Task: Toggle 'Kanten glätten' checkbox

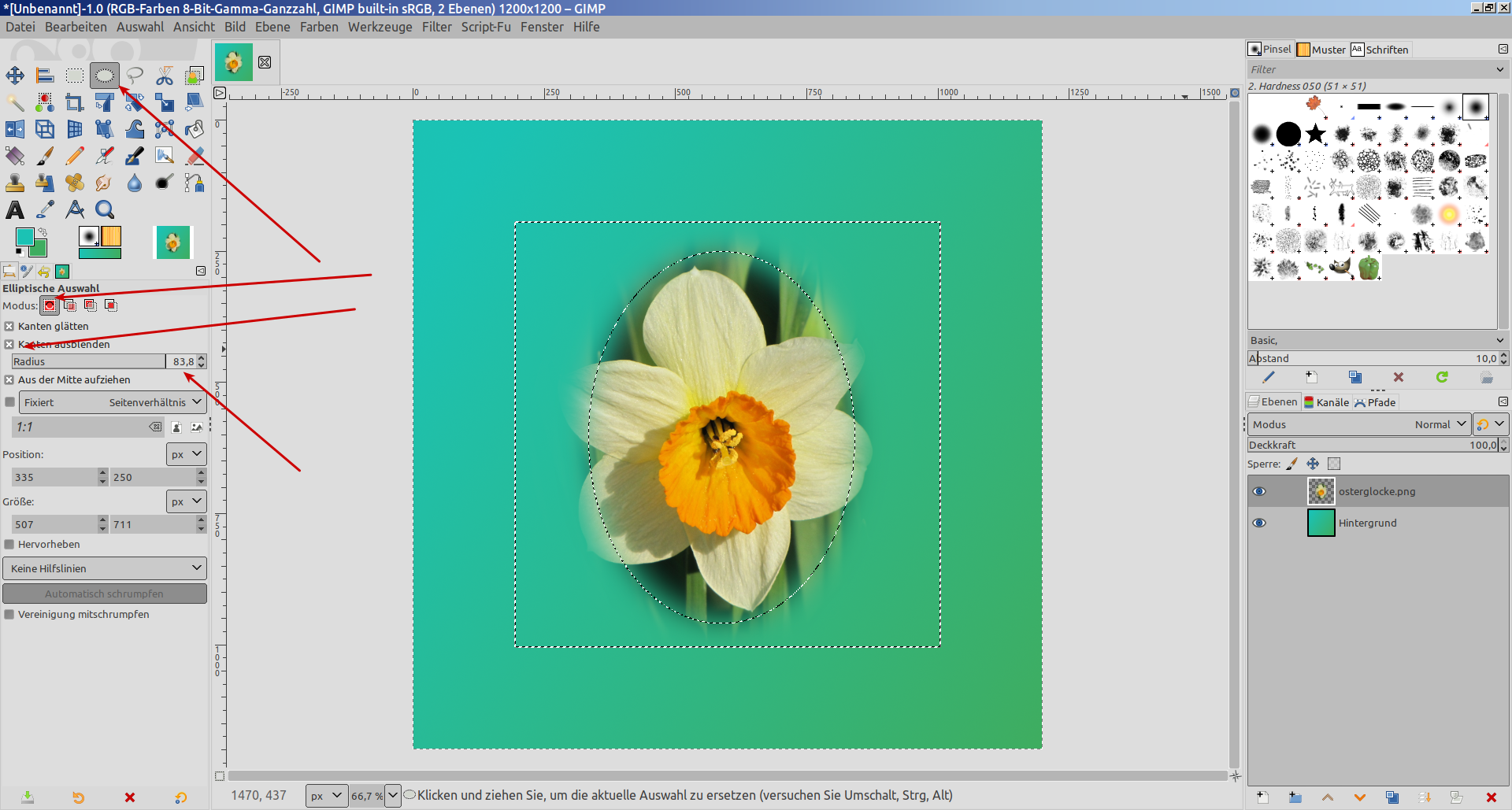Action: click(x=9, y=326)
